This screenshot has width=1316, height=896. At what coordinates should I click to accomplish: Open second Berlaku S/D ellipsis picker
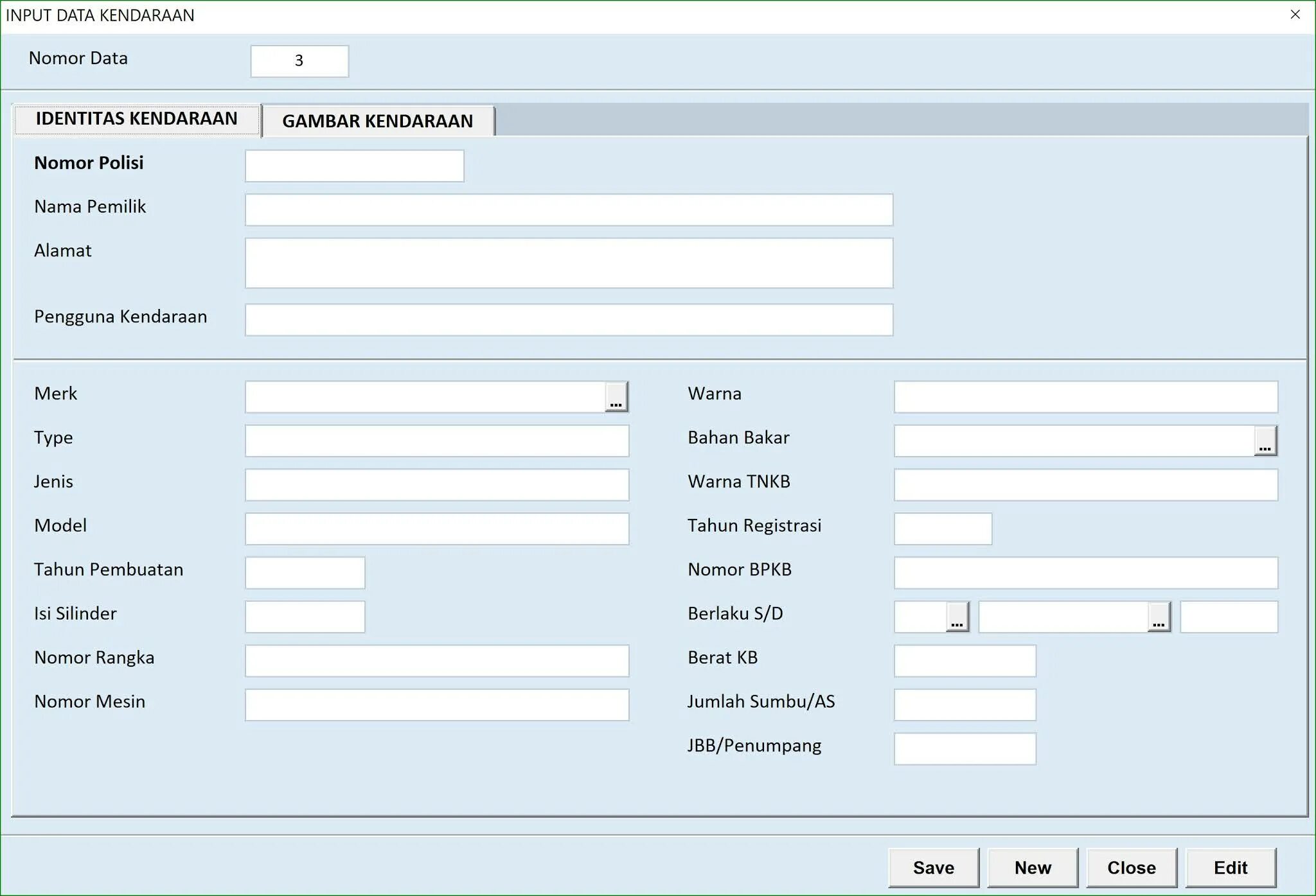click(x=1159, y=617)
